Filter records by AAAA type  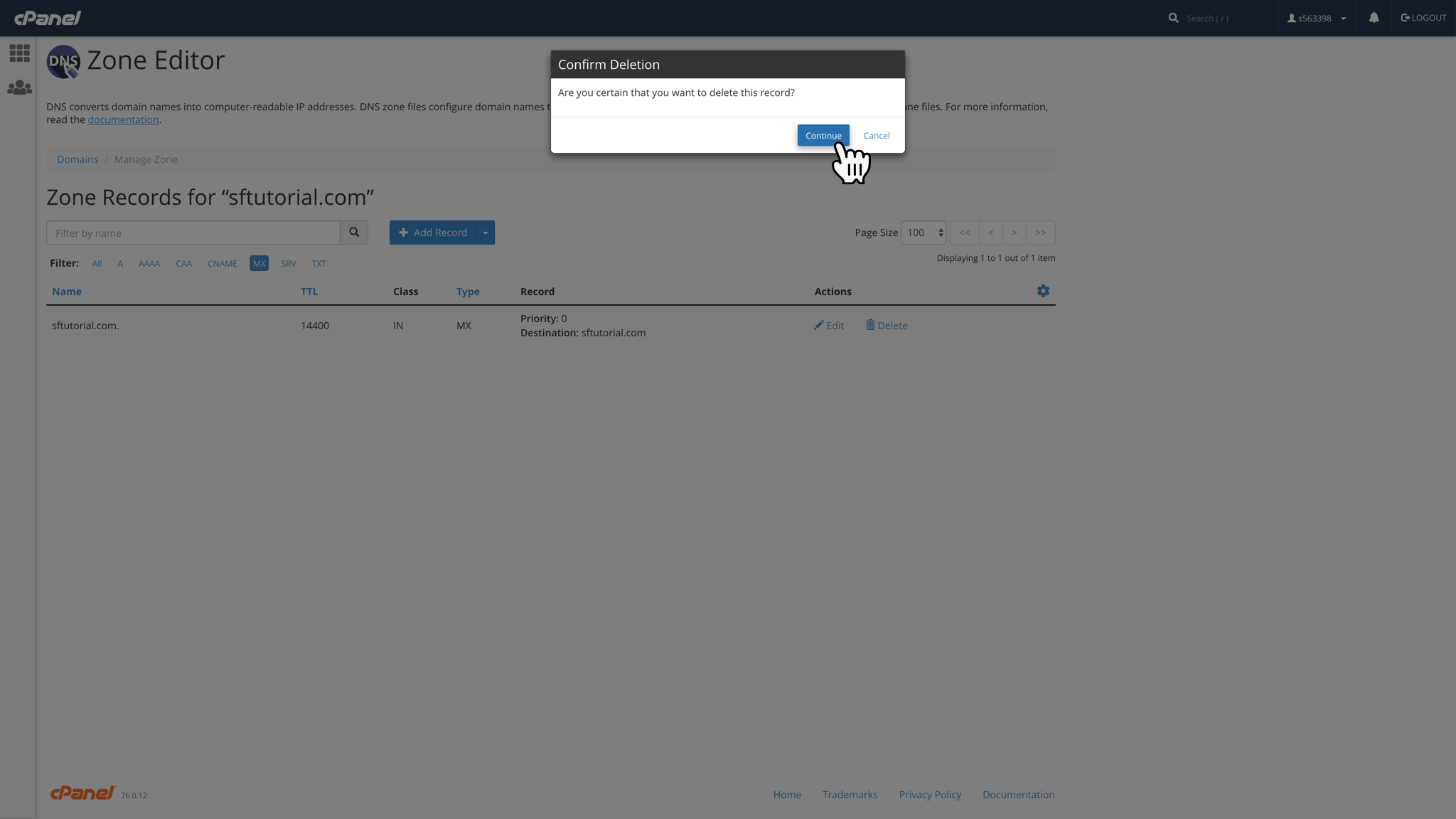(149, 263)
